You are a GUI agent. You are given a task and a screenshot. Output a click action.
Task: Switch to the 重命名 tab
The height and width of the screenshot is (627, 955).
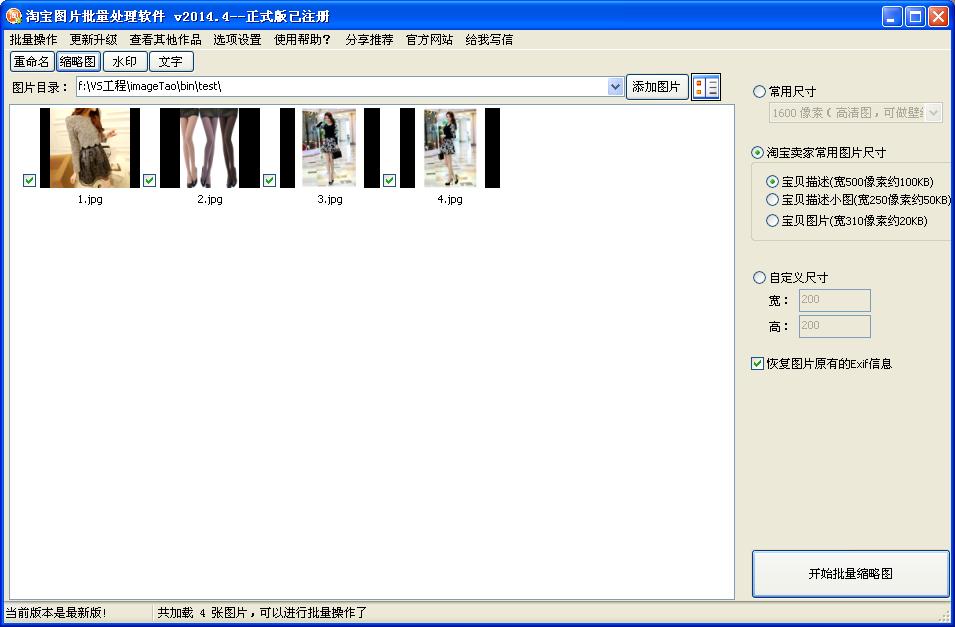click(32, 62)
